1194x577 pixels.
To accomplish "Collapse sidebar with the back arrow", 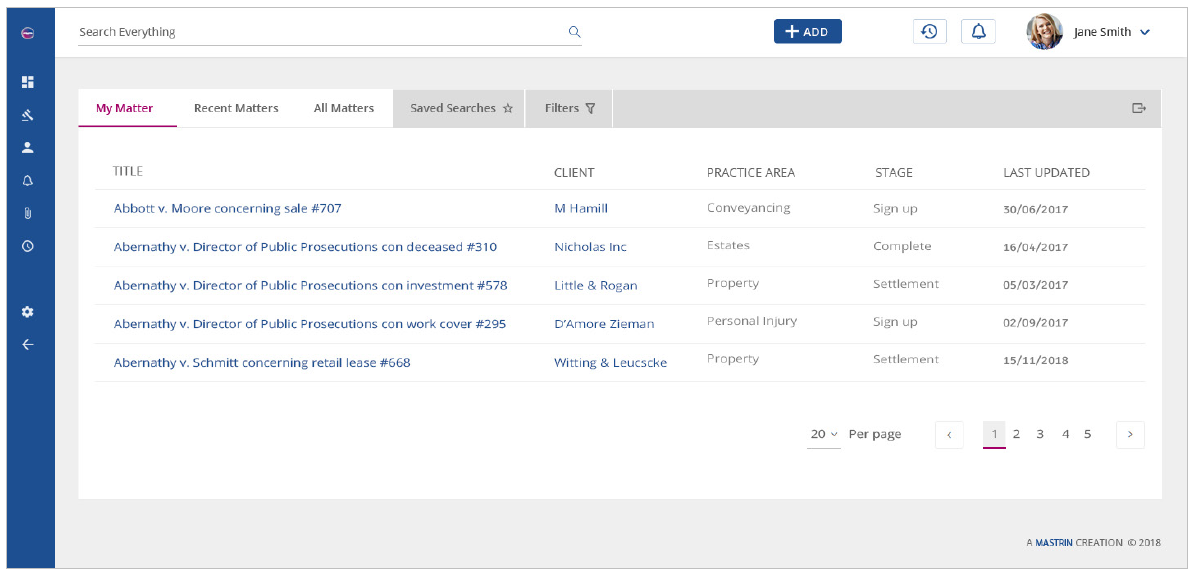I will (28, 345).
